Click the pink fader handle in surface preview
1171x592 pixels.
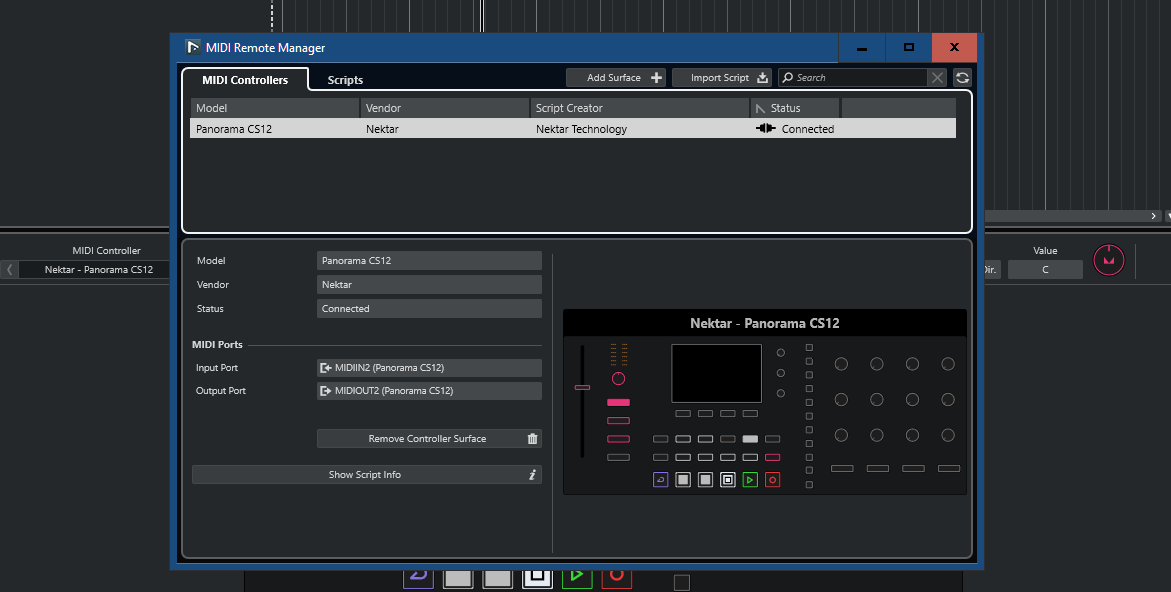point(583,387)
